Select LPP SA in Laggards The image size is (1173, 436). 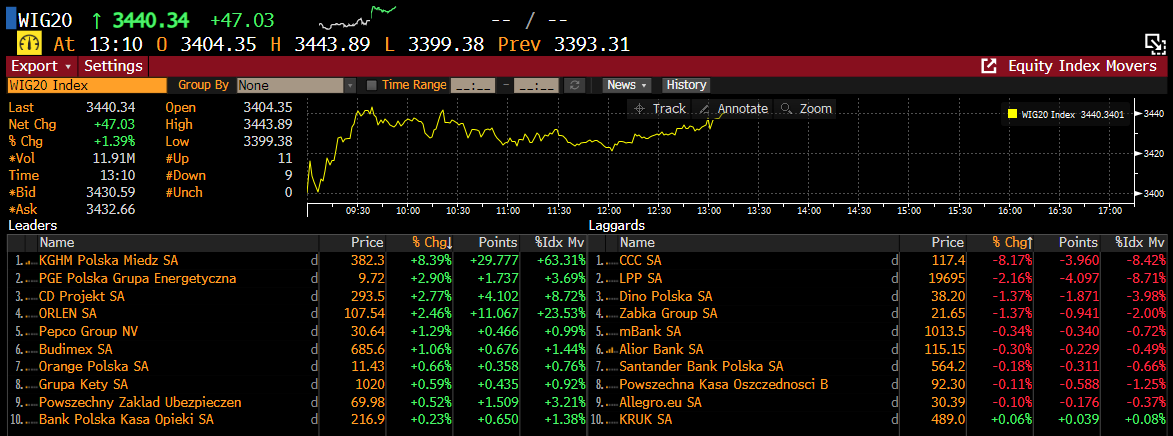click(878, 278)
